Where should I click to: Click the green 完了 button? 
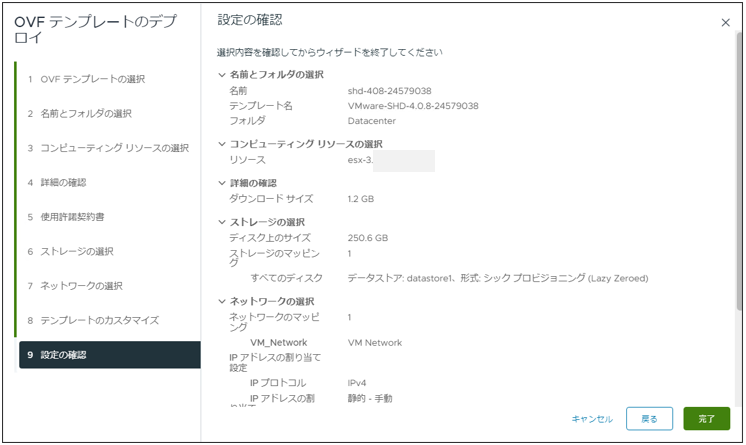707,419
